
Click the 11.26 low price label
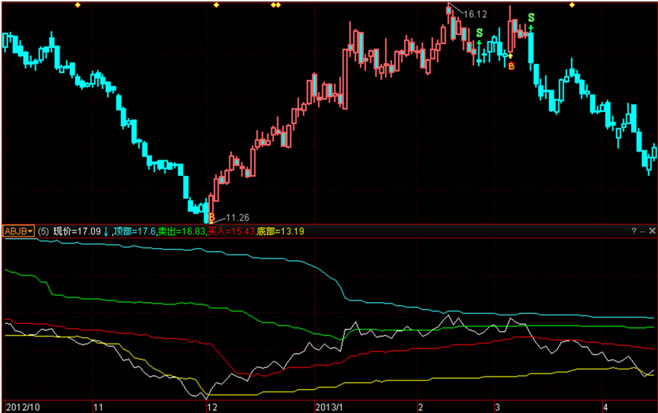(238, 217)
